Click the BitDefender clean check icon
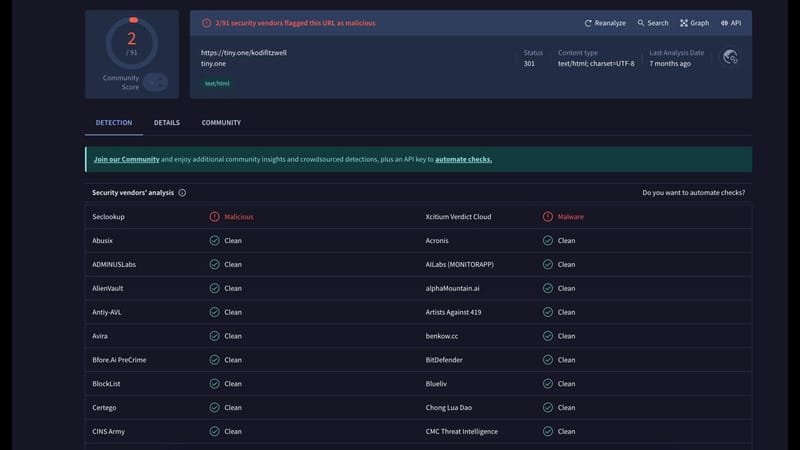The image size is (800, 450). 547,360
